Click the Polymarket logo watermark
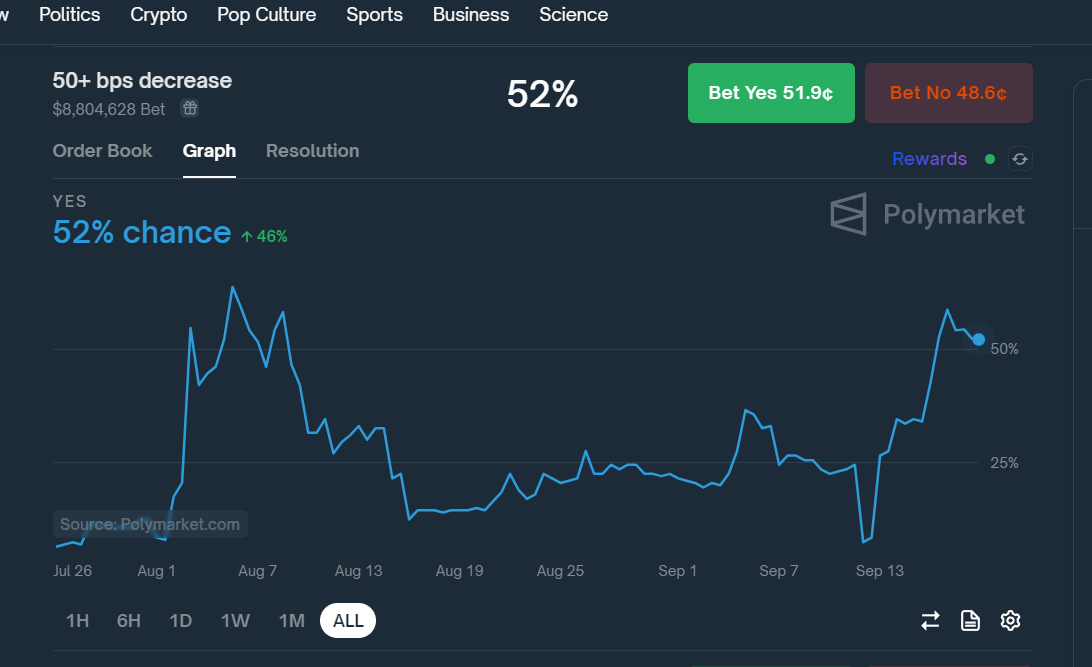This screenshot has height=667, width=1092. 927,214
